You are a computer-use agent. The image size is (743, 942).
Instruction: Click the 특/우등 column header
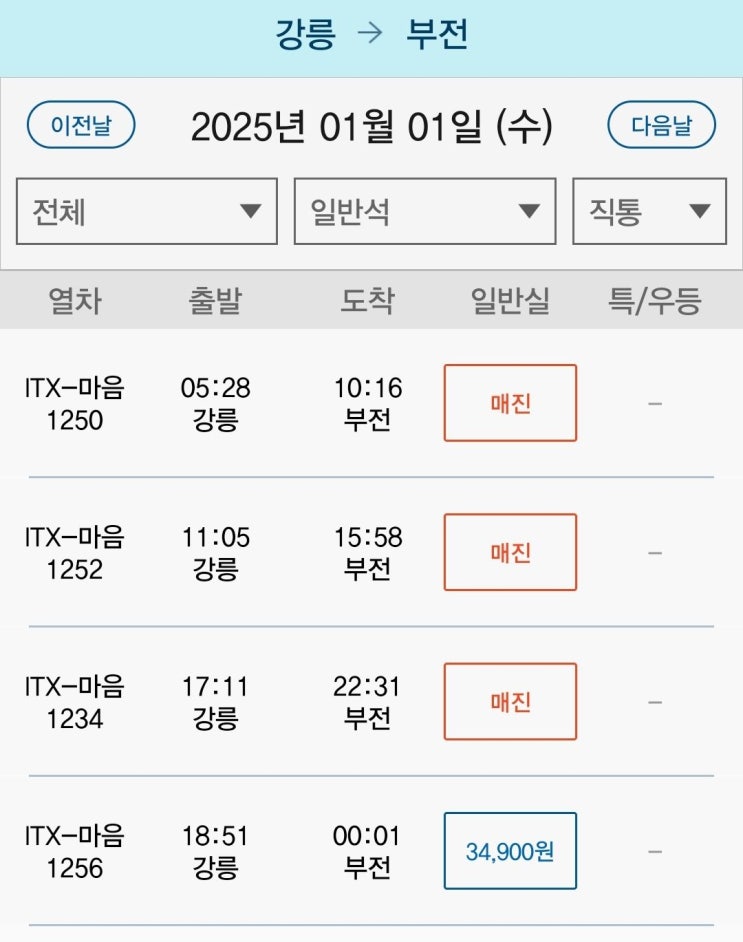655,300
